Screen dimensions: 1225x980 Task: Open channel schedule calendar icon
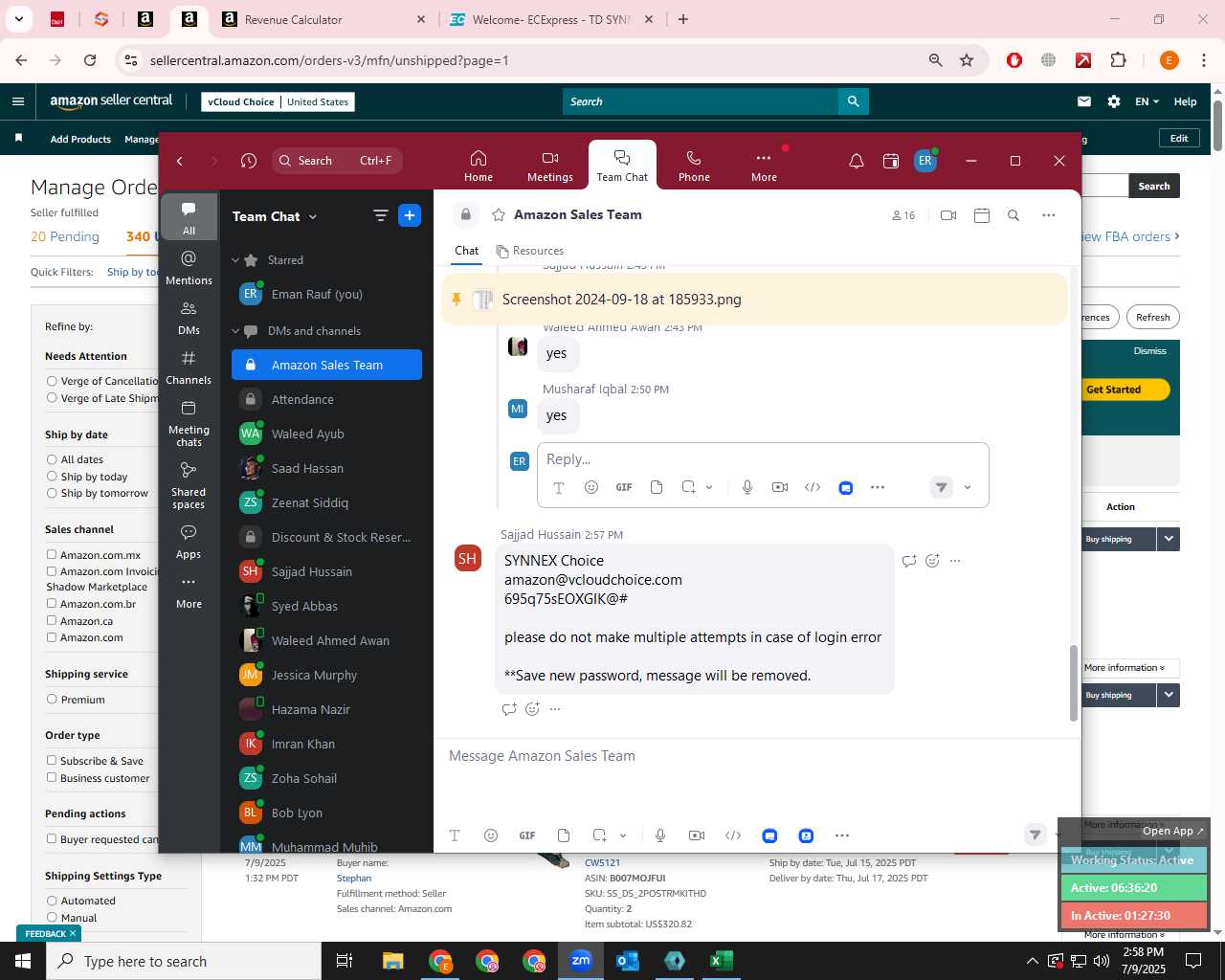click(981, 215)
